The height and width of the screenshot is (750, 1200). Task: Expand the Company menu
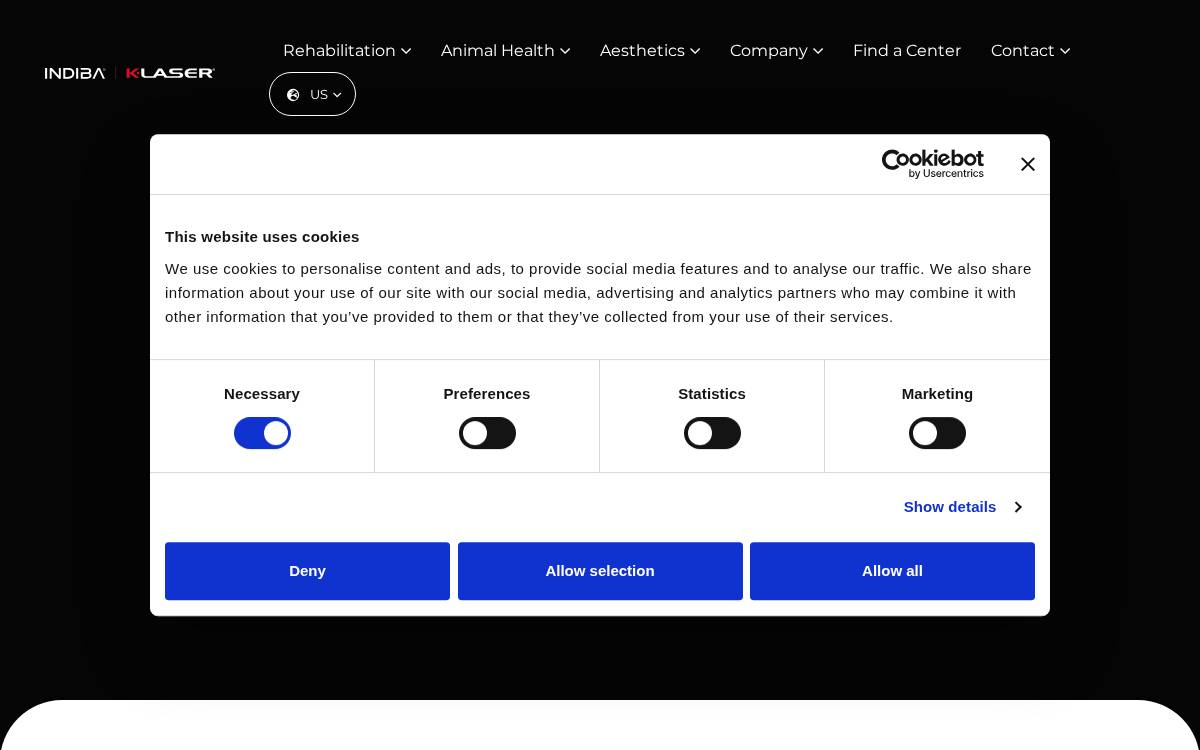(x=776, y=50)
